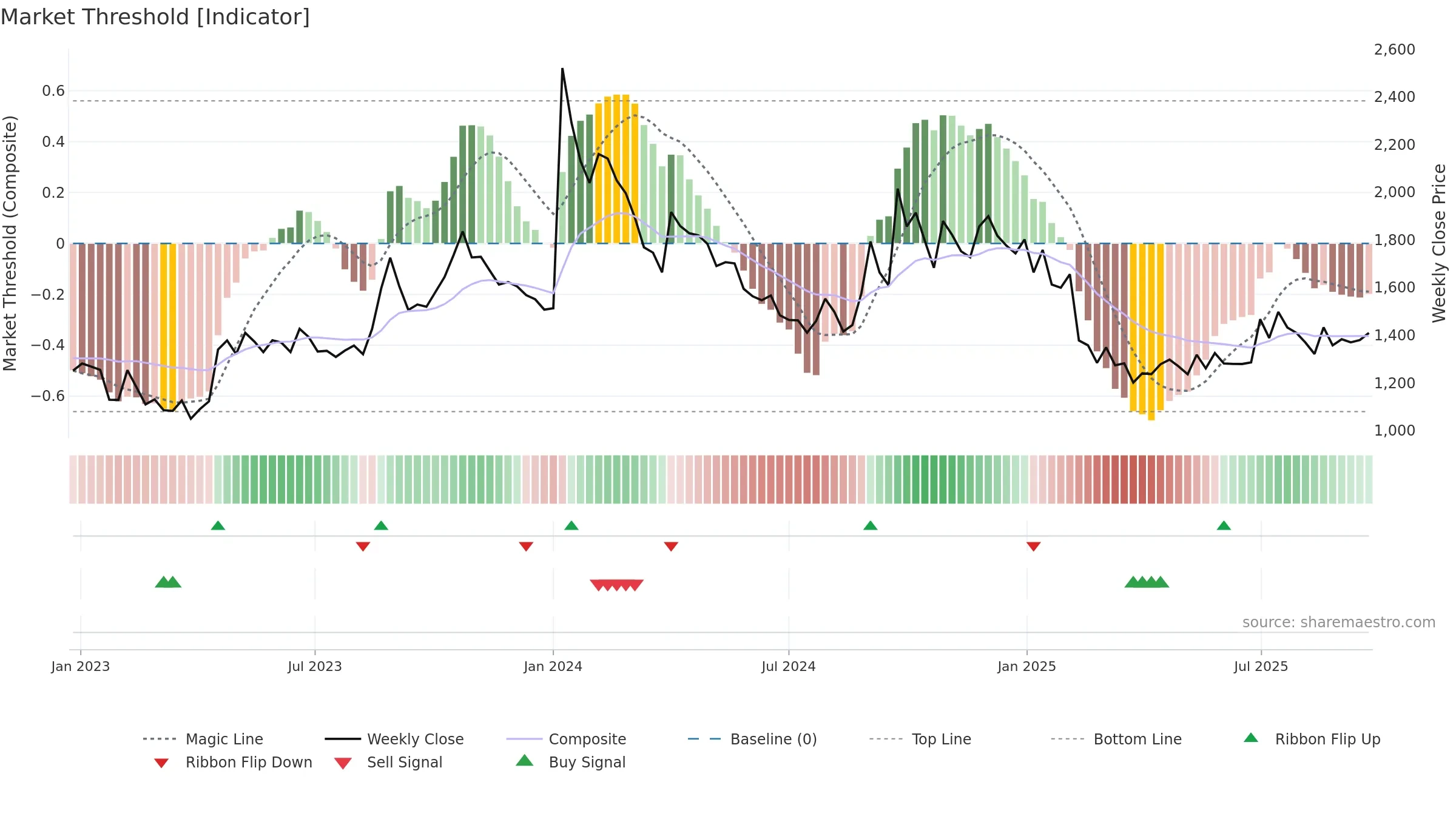Click the 2,000 right axis value
The width and height of the screenshot is (1456, 819).
[1395, 192]
